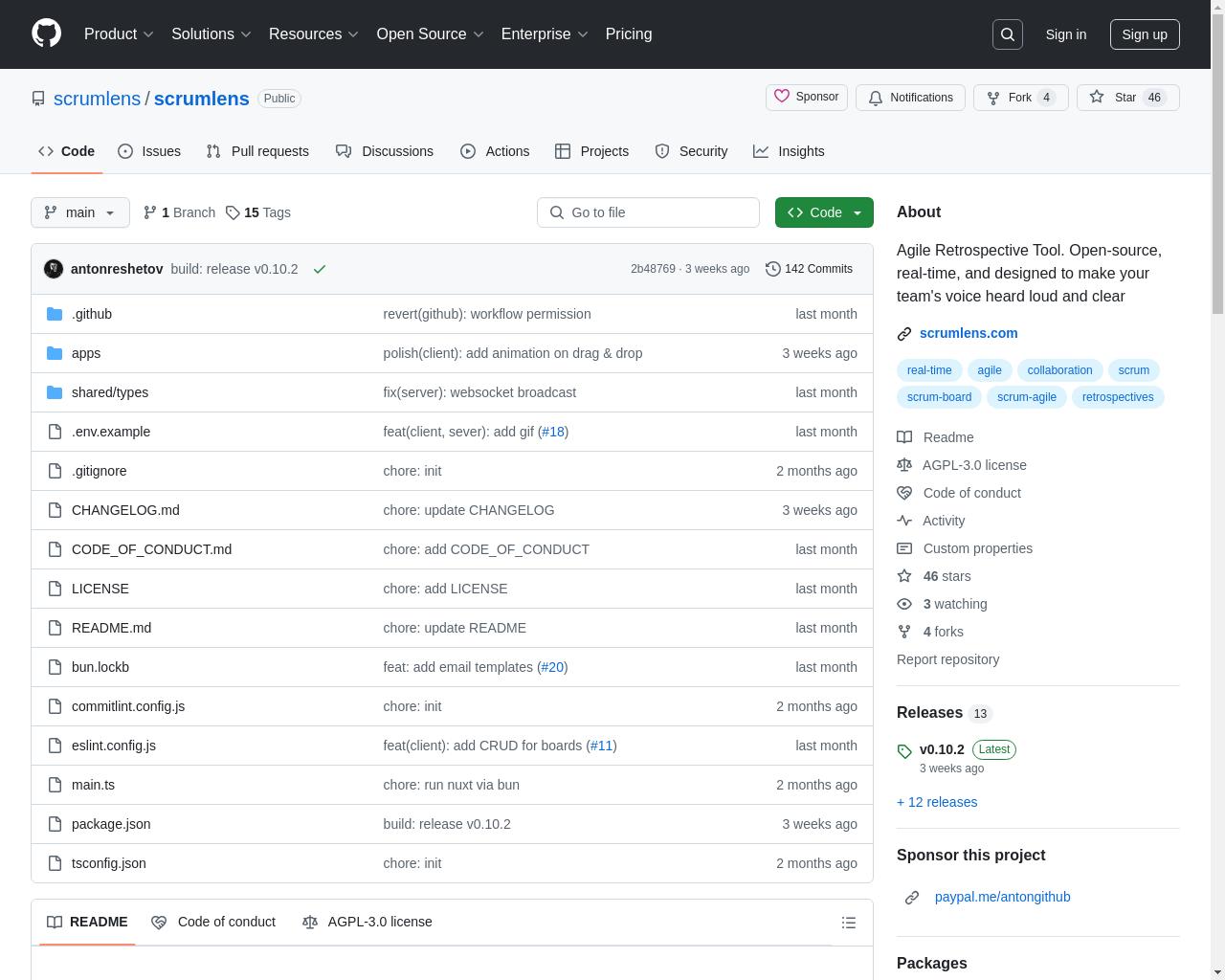Open the CHANGELOG.md file

point(125,510)
